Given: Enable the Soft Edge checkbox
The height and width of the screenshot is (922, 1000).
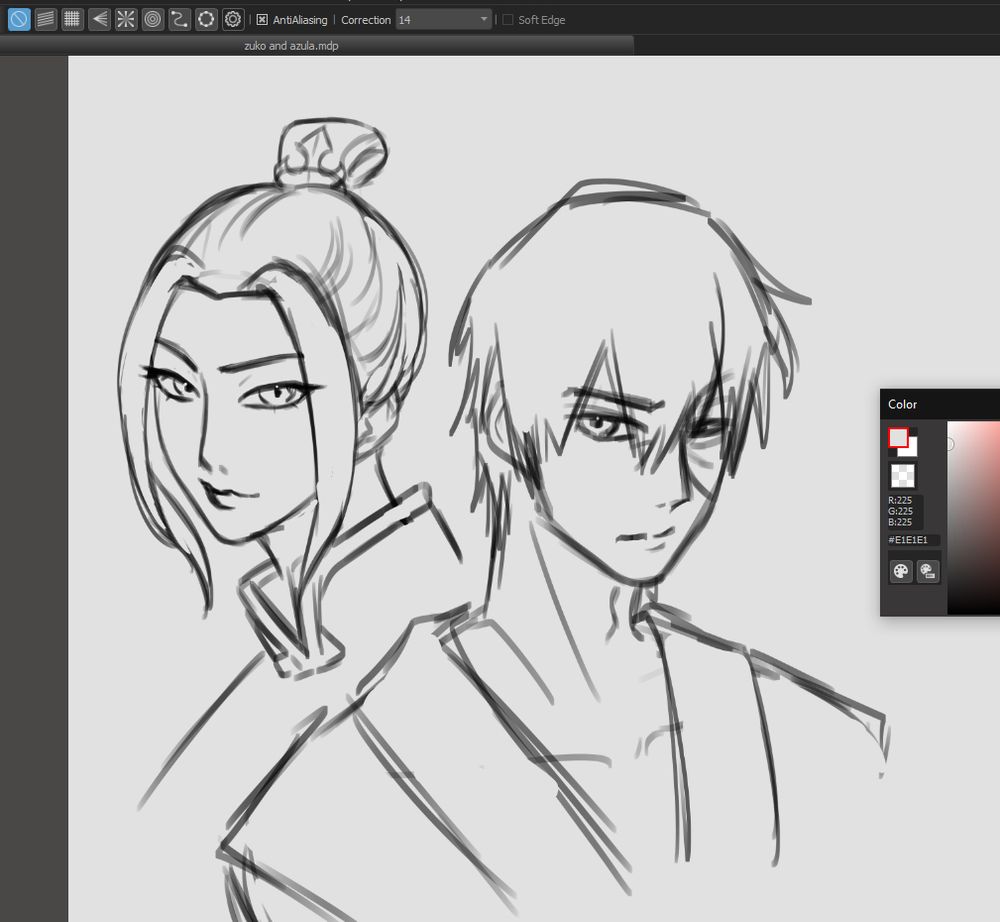Looking at the screenshot, I should (508, 20).
